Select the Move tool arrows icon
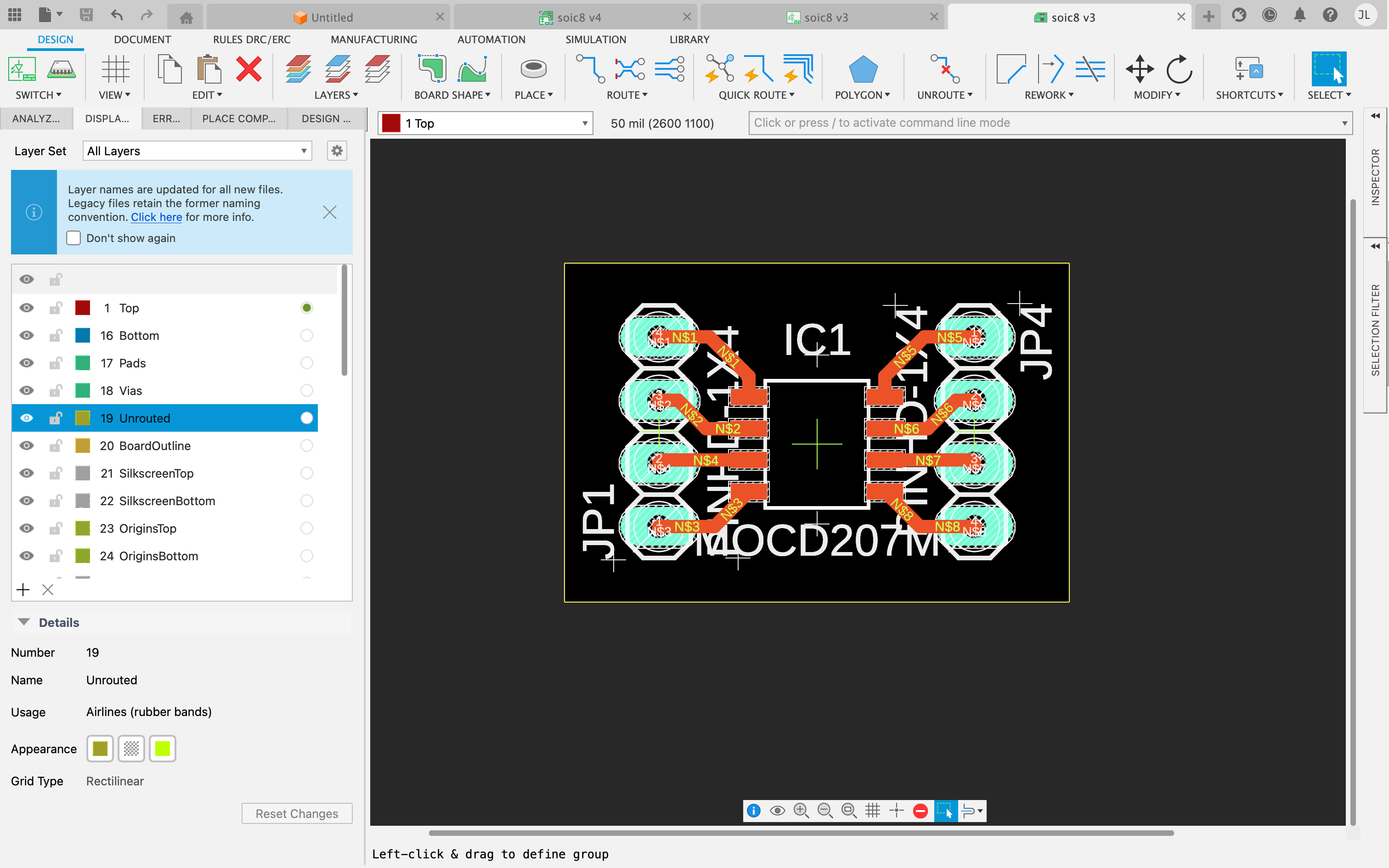Image resolution: width=1389 pixels, height=868 pixels. tap(1139, 70)
